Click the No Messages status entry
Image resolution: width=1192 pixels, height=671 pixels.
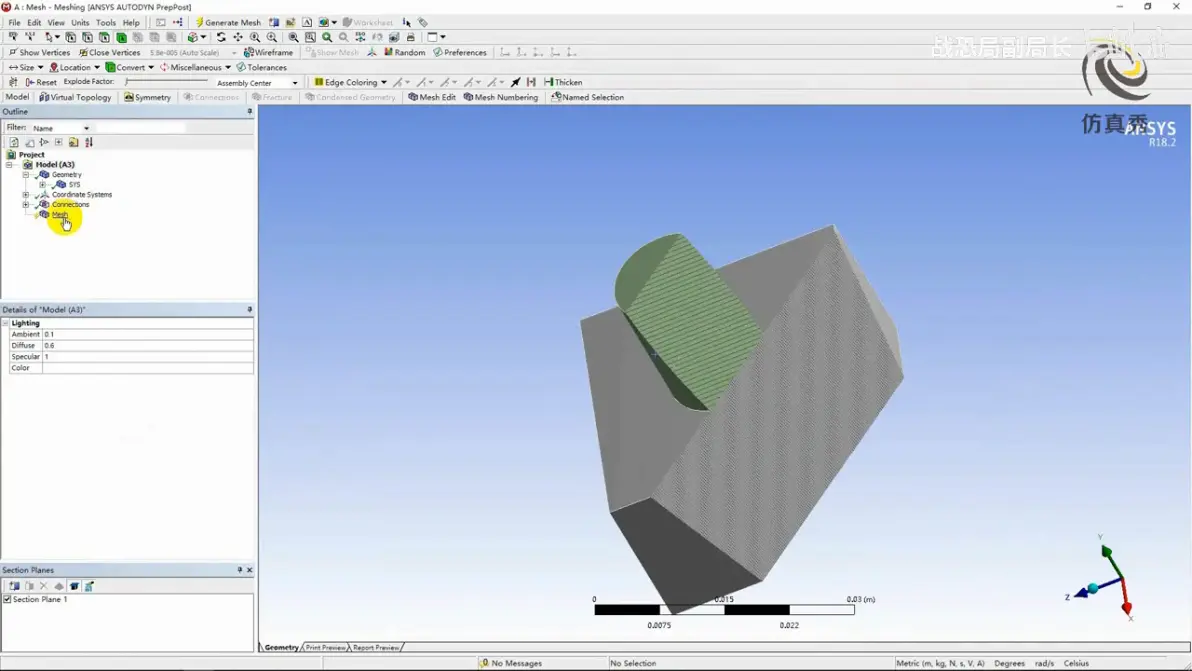pos(511,663)
